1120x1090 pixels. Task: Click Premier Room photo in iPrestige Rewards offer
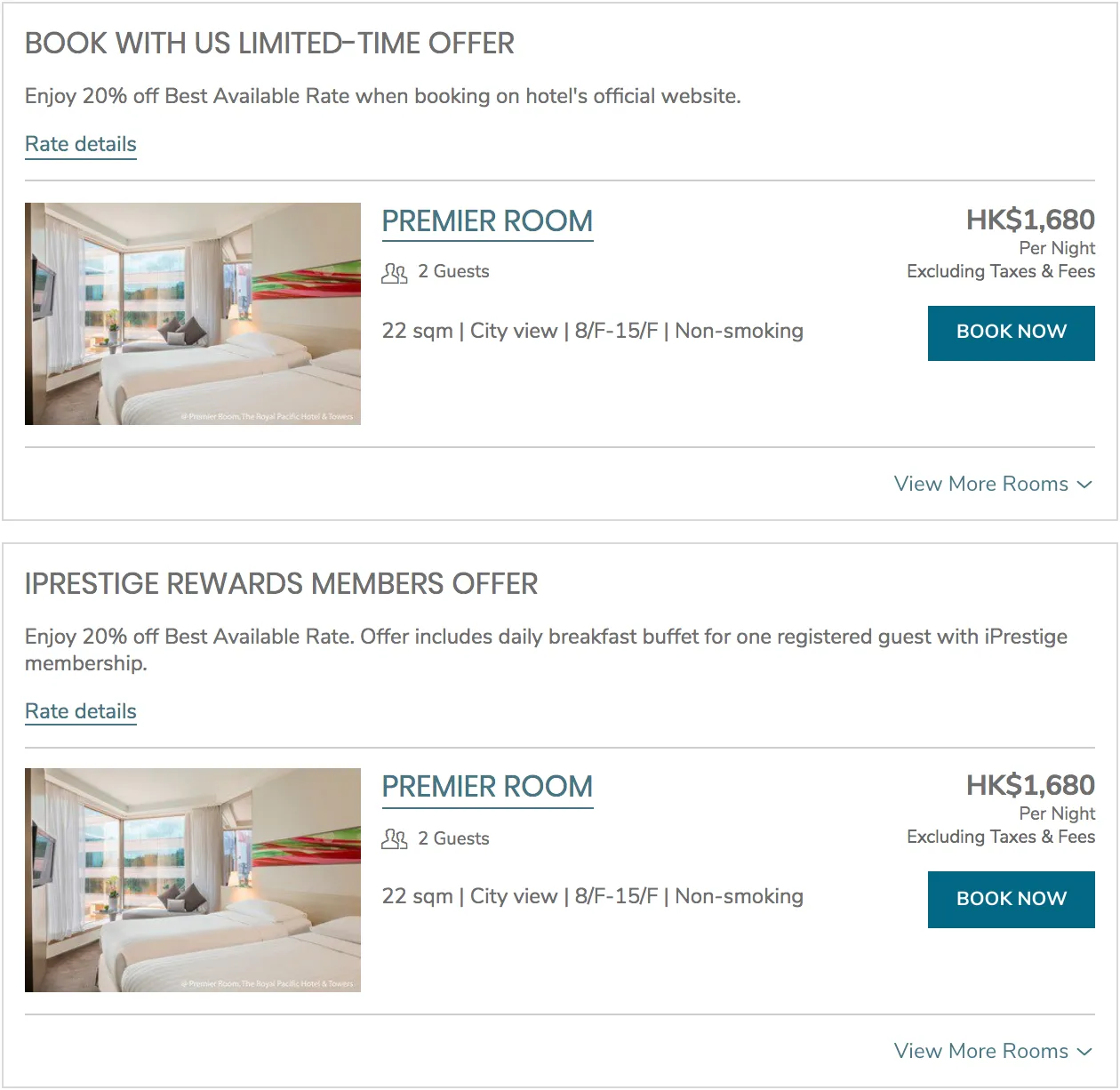[x=193, y=880]
